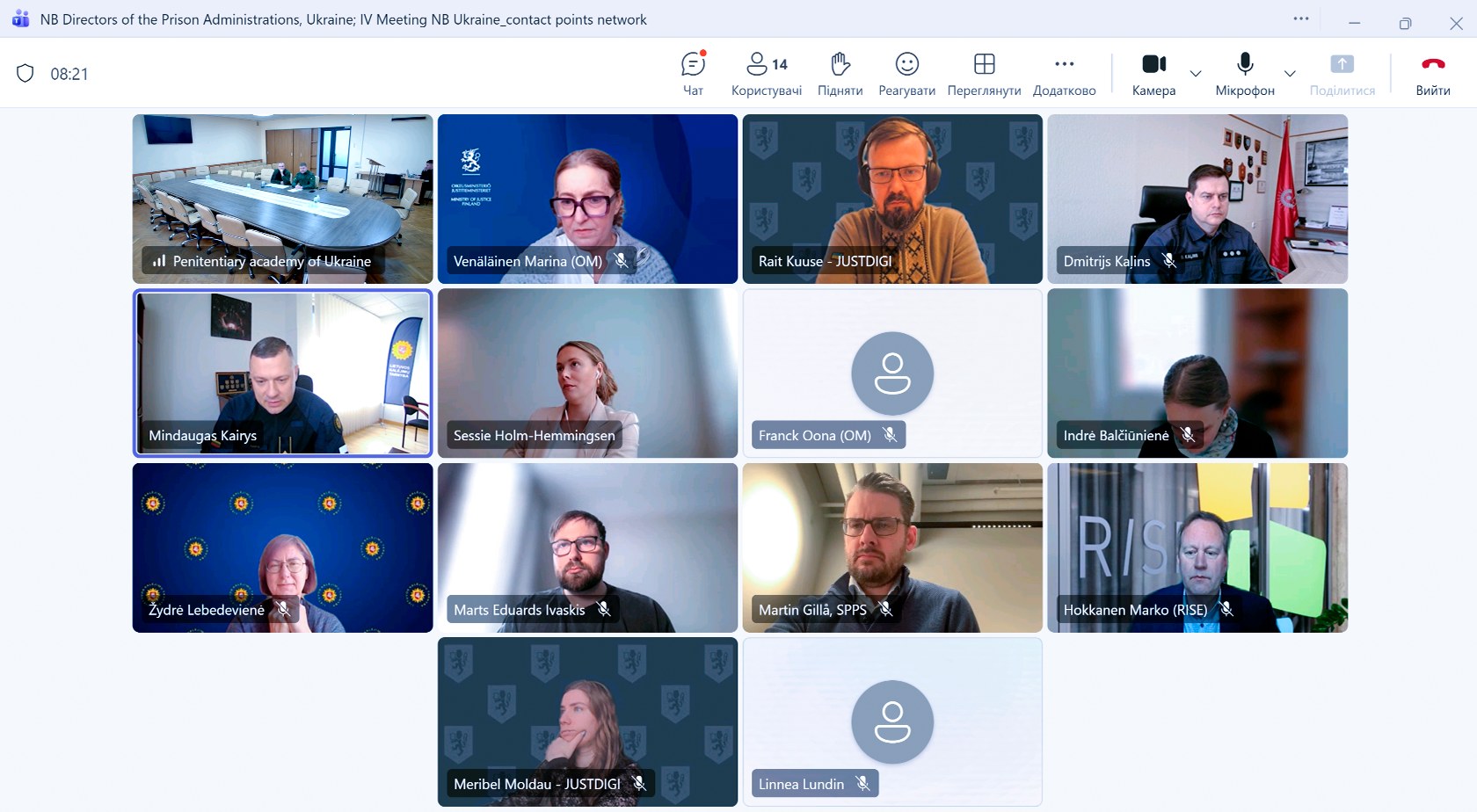Open the title bar ellipsis menu

click(1301, 19)
